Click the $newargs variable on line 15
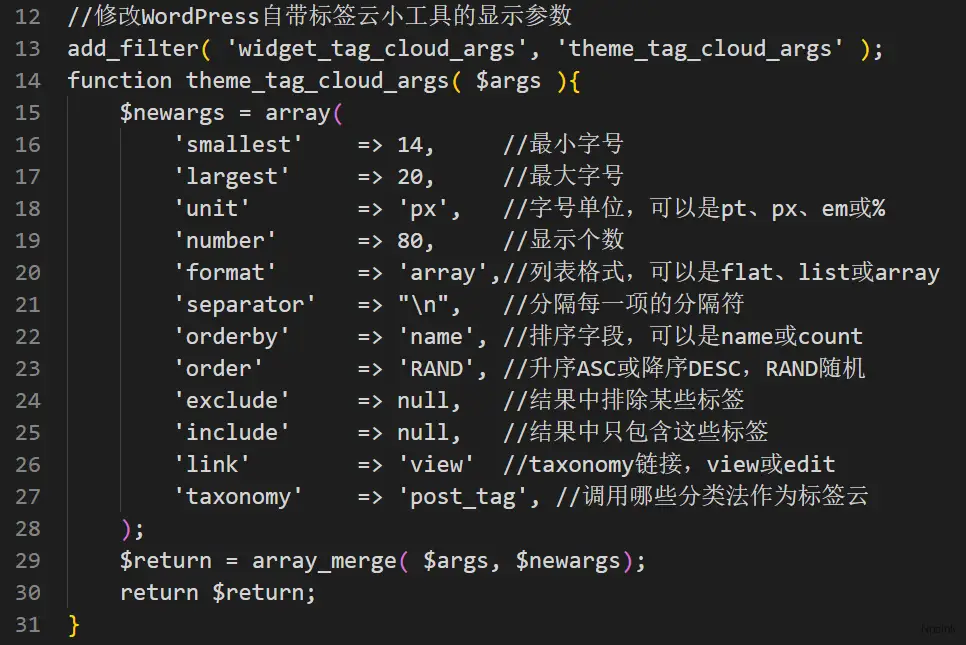Screen dimensions: 966x645 tap(172, 113)
